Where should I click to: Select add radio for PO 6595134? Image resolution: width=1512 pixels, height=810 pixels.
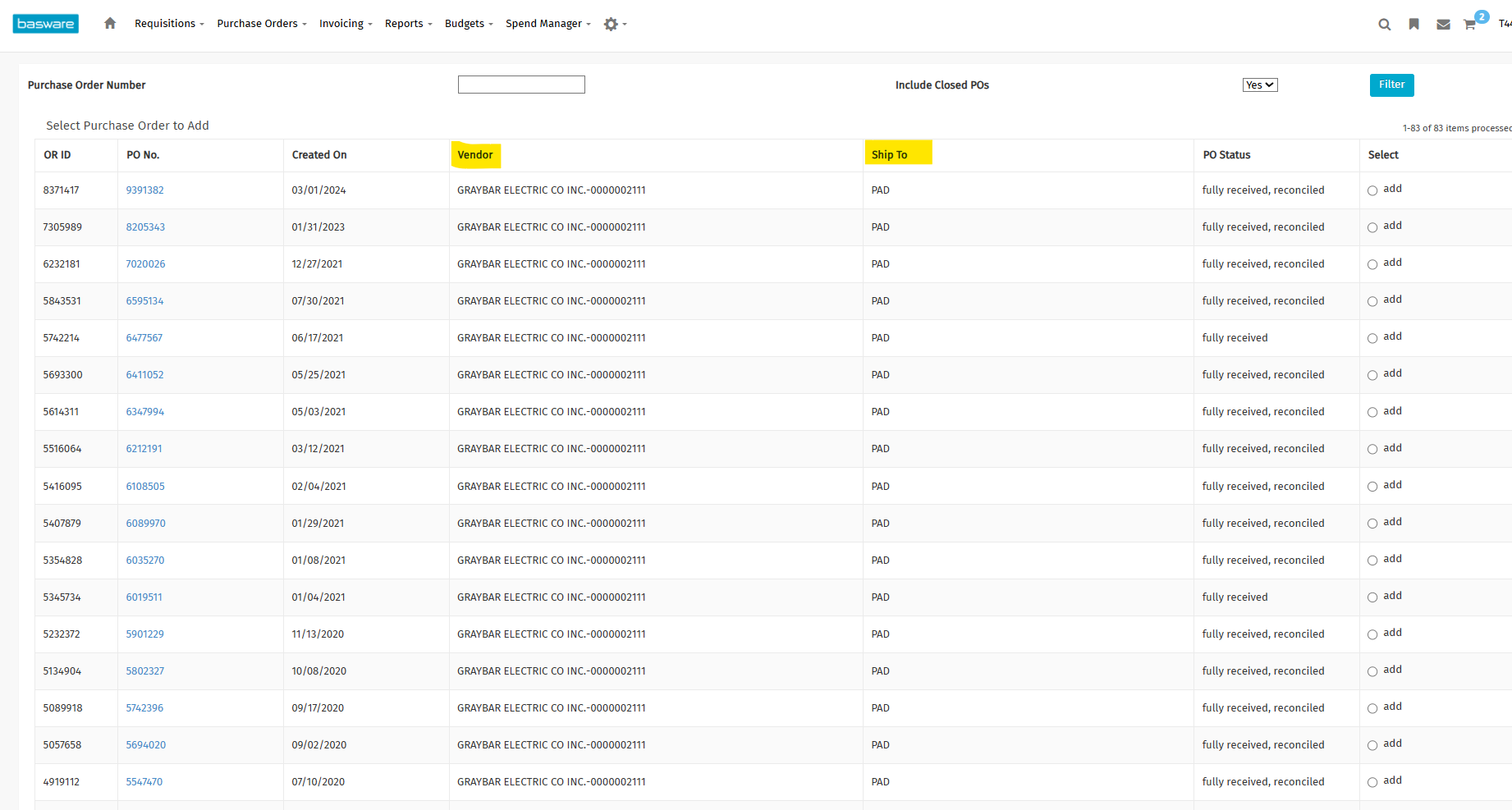click(1372, 301)
